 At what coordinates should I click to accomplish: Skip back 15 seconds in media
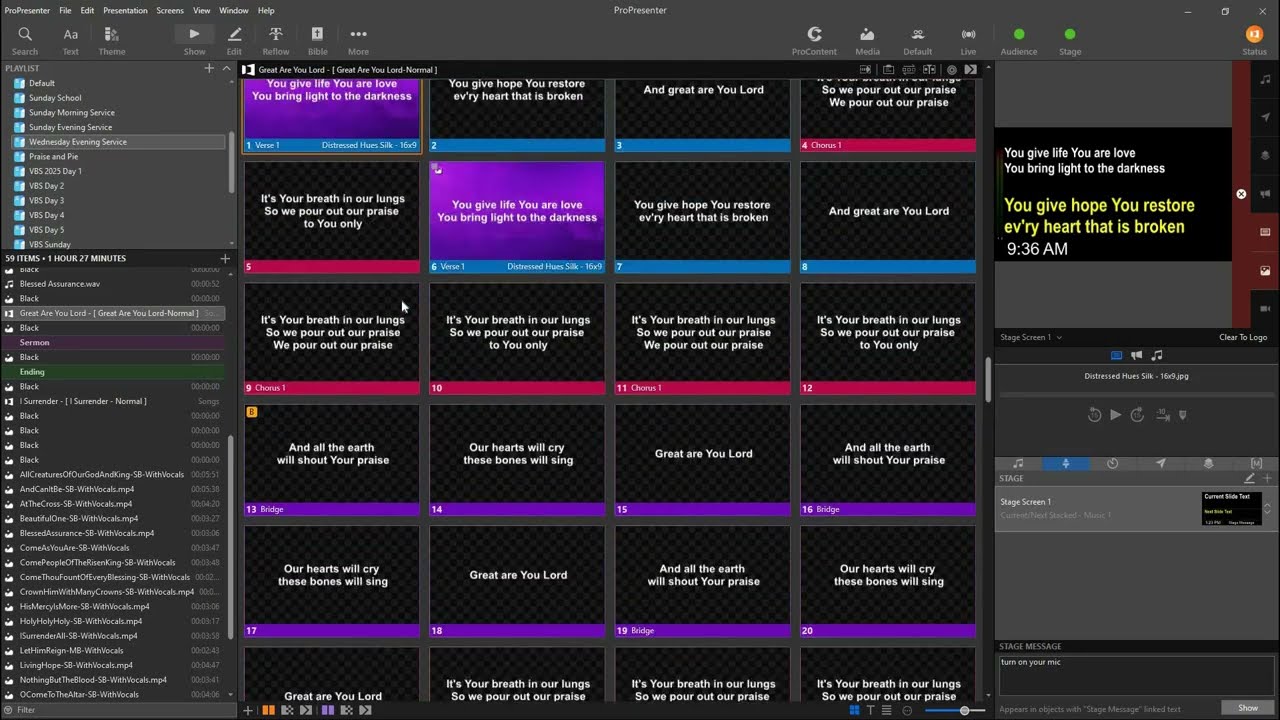1094,415
